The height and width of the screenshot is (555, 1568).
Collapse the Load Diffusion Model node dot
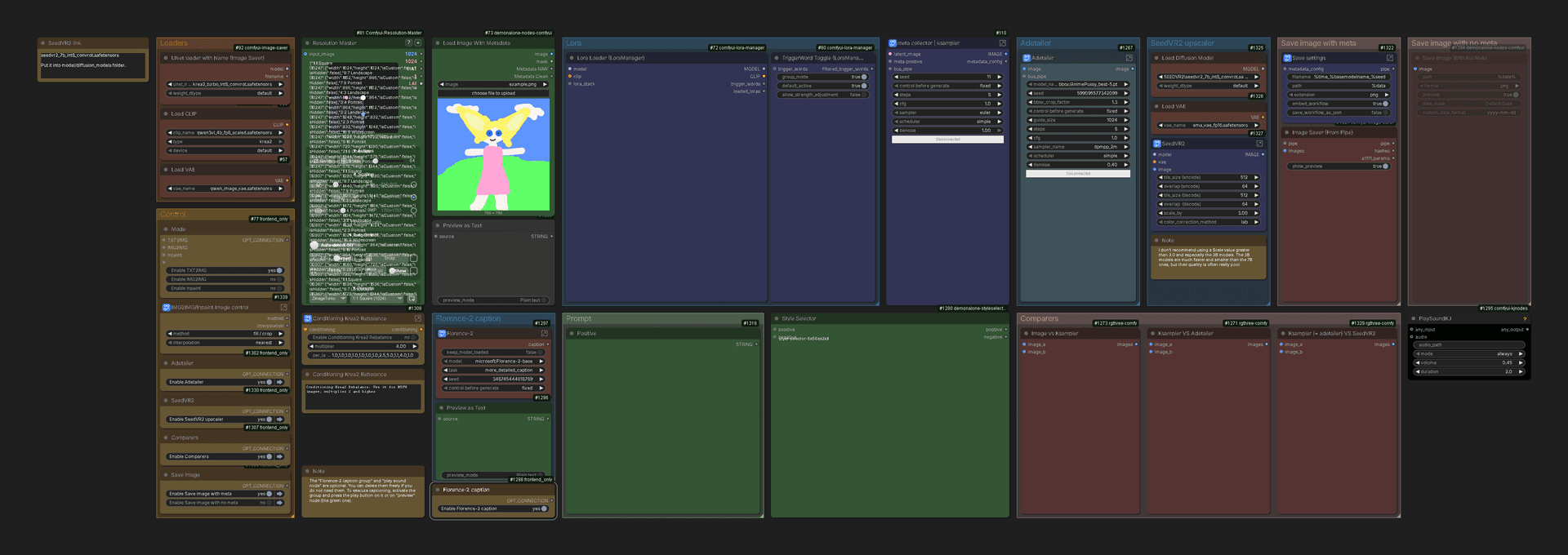pos(1156,58)
